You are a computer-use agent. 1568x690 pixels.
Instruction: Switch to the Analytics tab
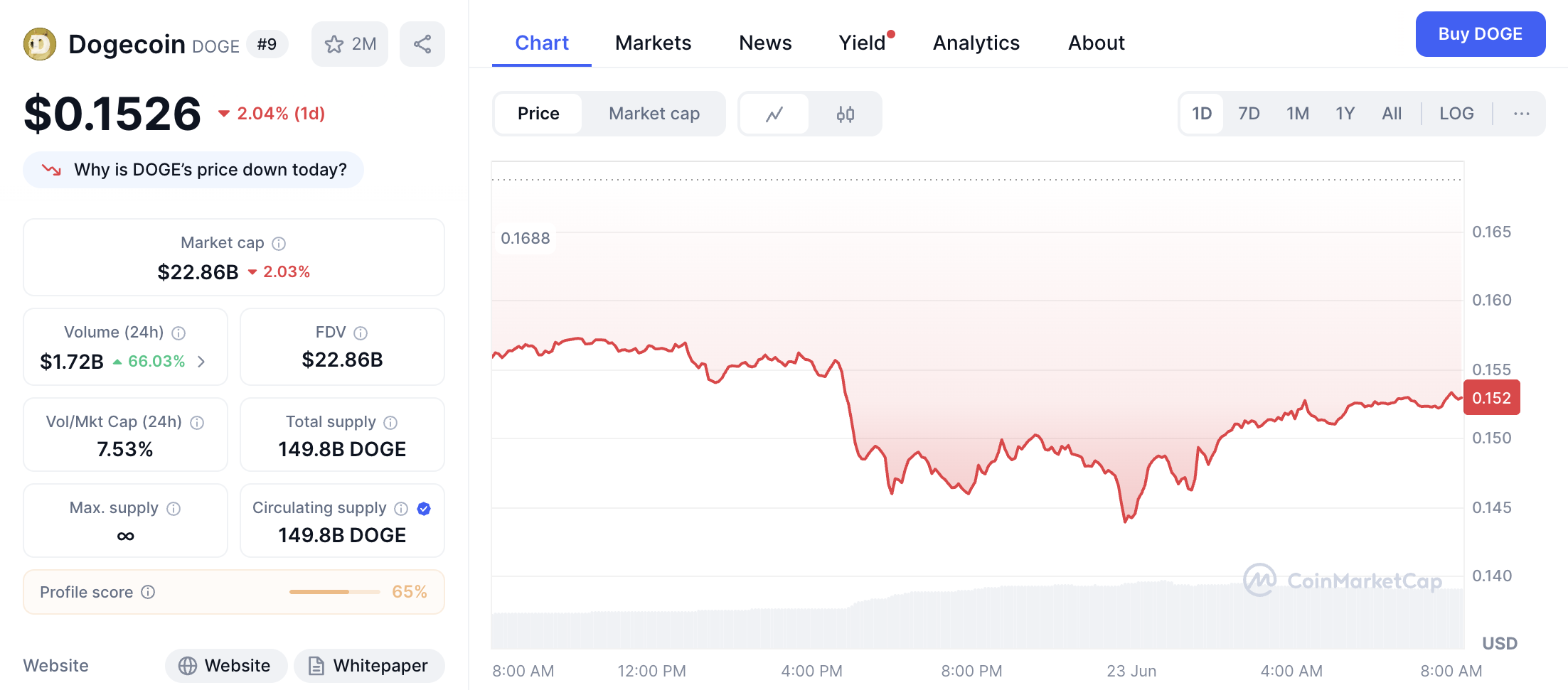976,43
